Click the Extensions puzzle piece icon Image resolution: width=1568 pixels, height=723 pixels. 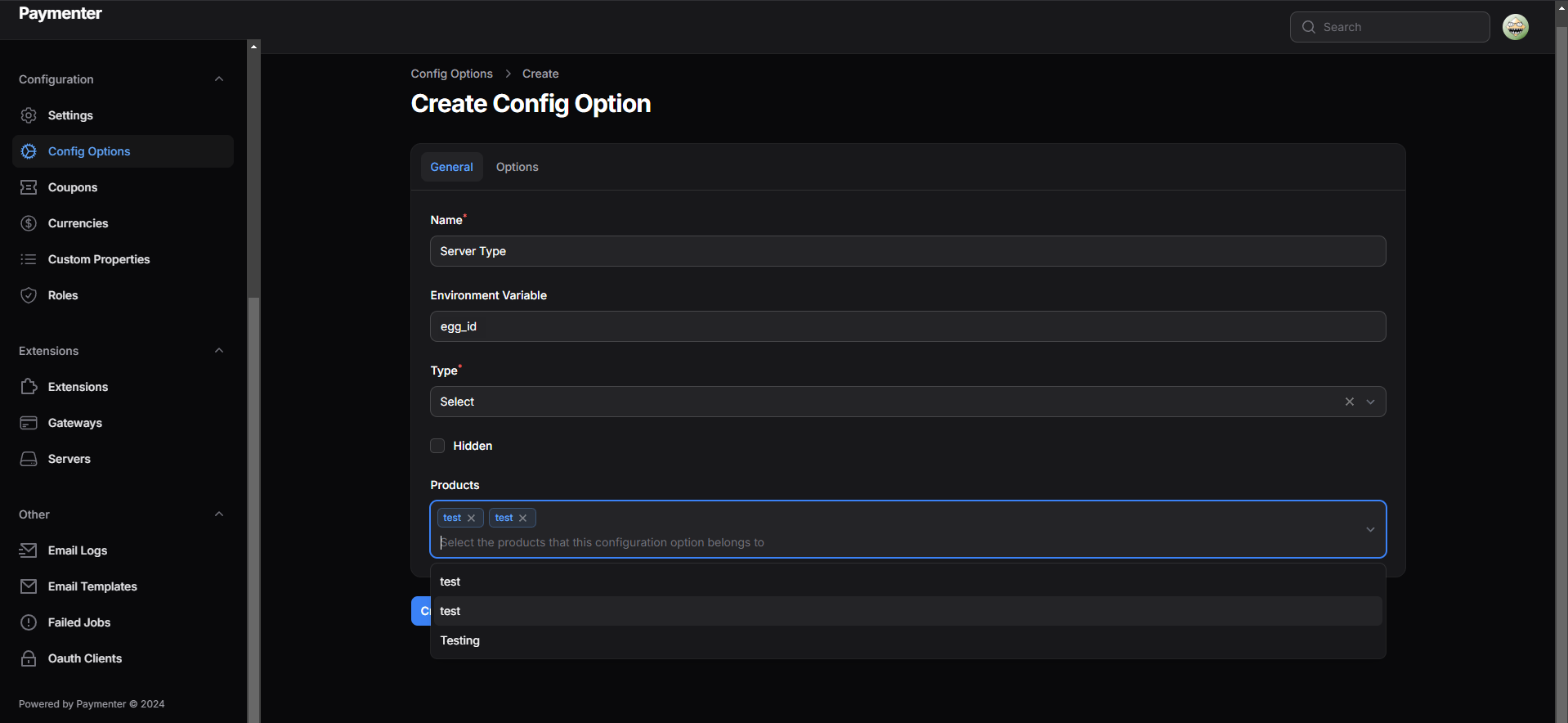click(x=29, y=387)
